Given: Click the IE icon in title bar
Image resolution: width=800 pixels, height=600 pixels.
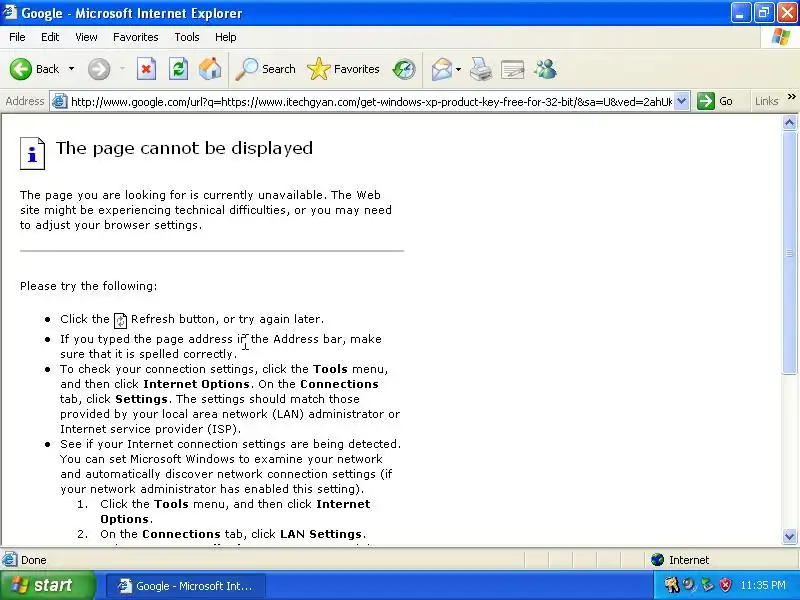Looking at the screenshot, I should 10,12.
